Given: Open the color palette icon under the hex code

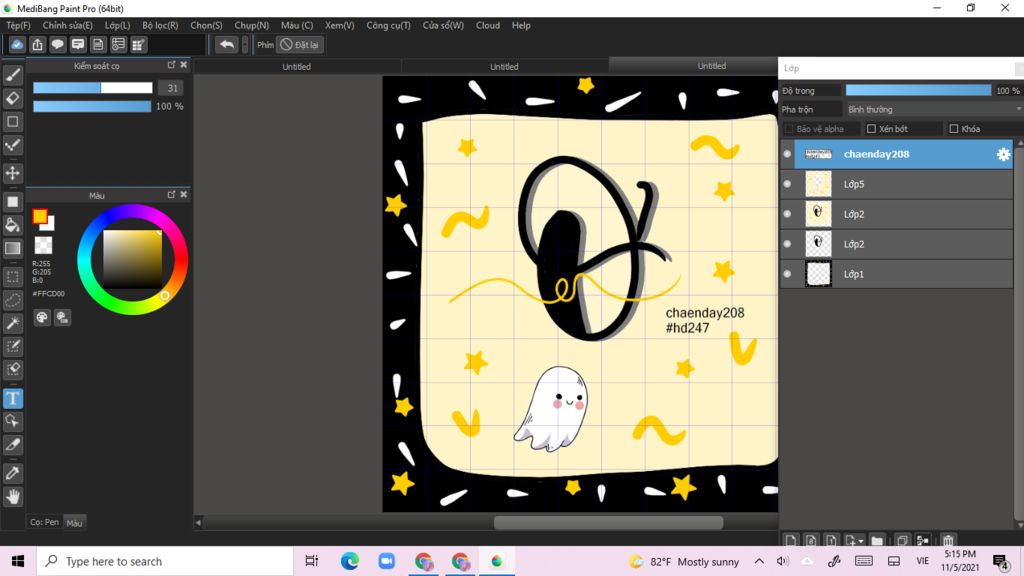Looking at the screenshot, I should point(42,317).
